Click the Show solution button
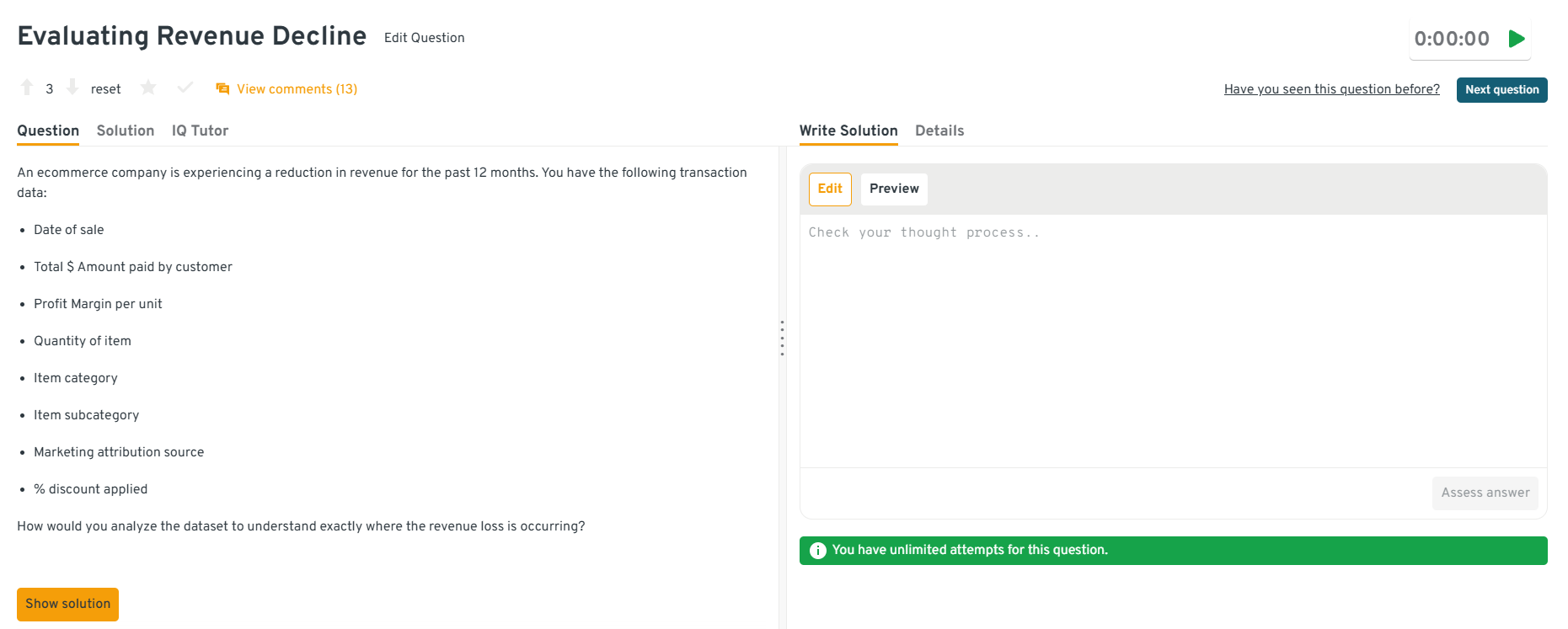The image size is (1568, 629). 67,604
